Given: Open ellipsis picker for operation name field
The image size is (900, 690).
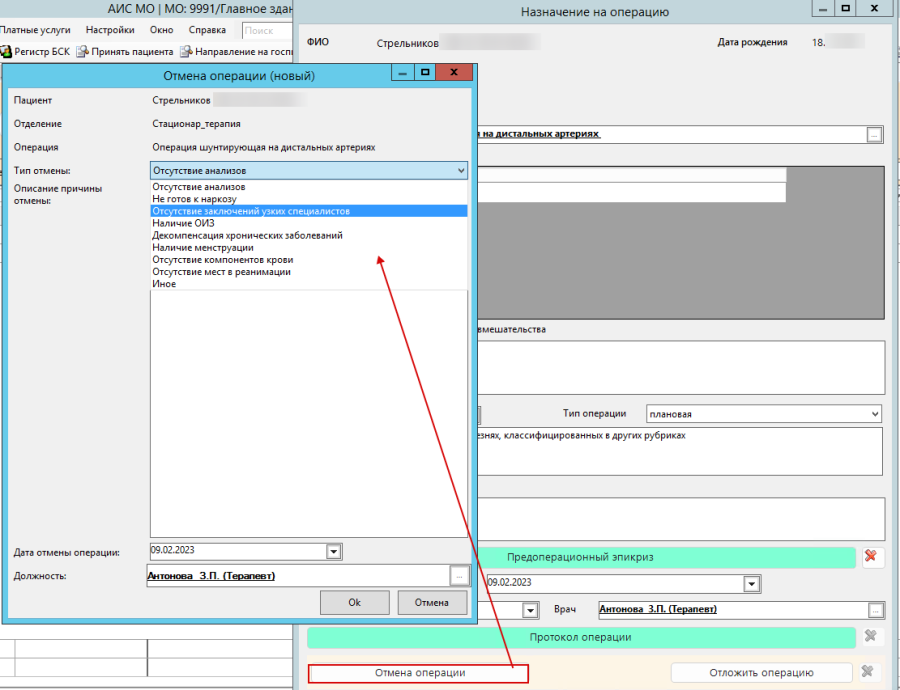Looking at the screenshot, I should pyautogui.click(x=874, y=135).
